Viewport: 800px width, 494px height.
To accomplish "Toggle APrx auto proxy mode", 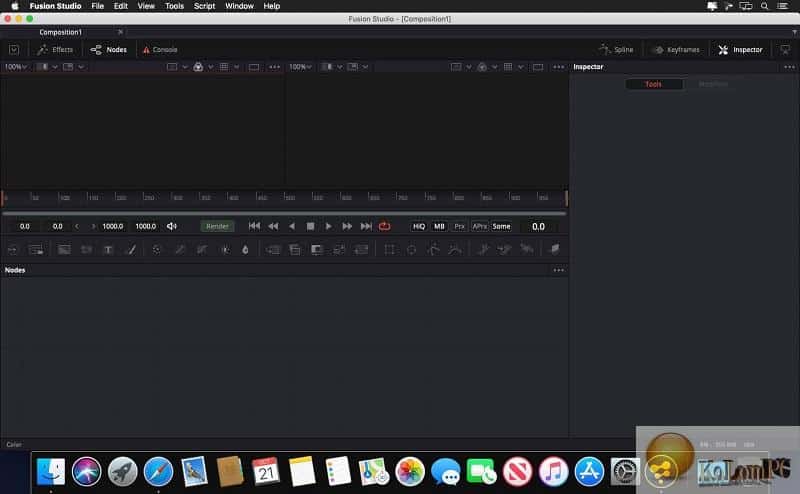I will pyautogui.click(x=480, y=226).
